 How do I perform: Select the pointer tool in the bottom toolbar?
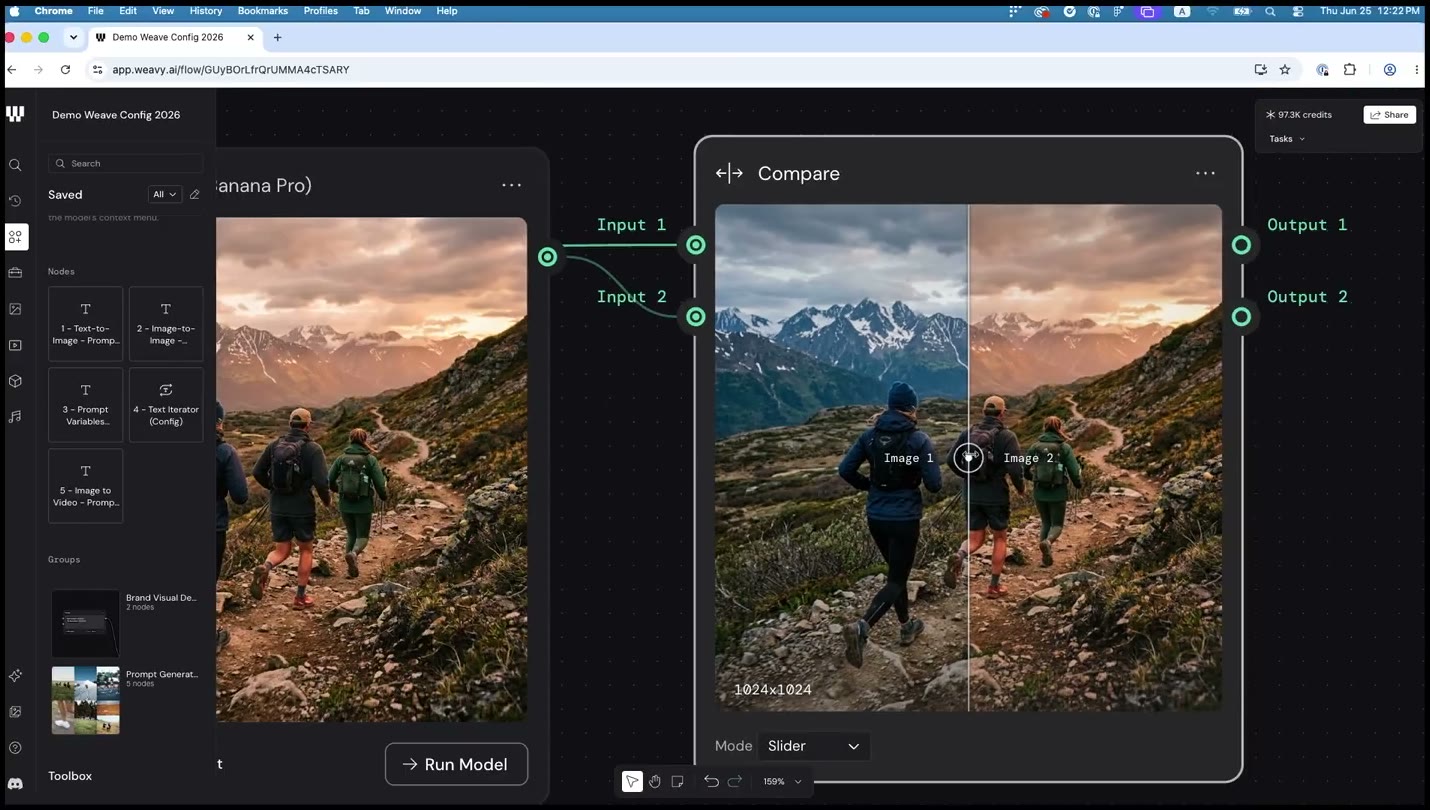632,781
